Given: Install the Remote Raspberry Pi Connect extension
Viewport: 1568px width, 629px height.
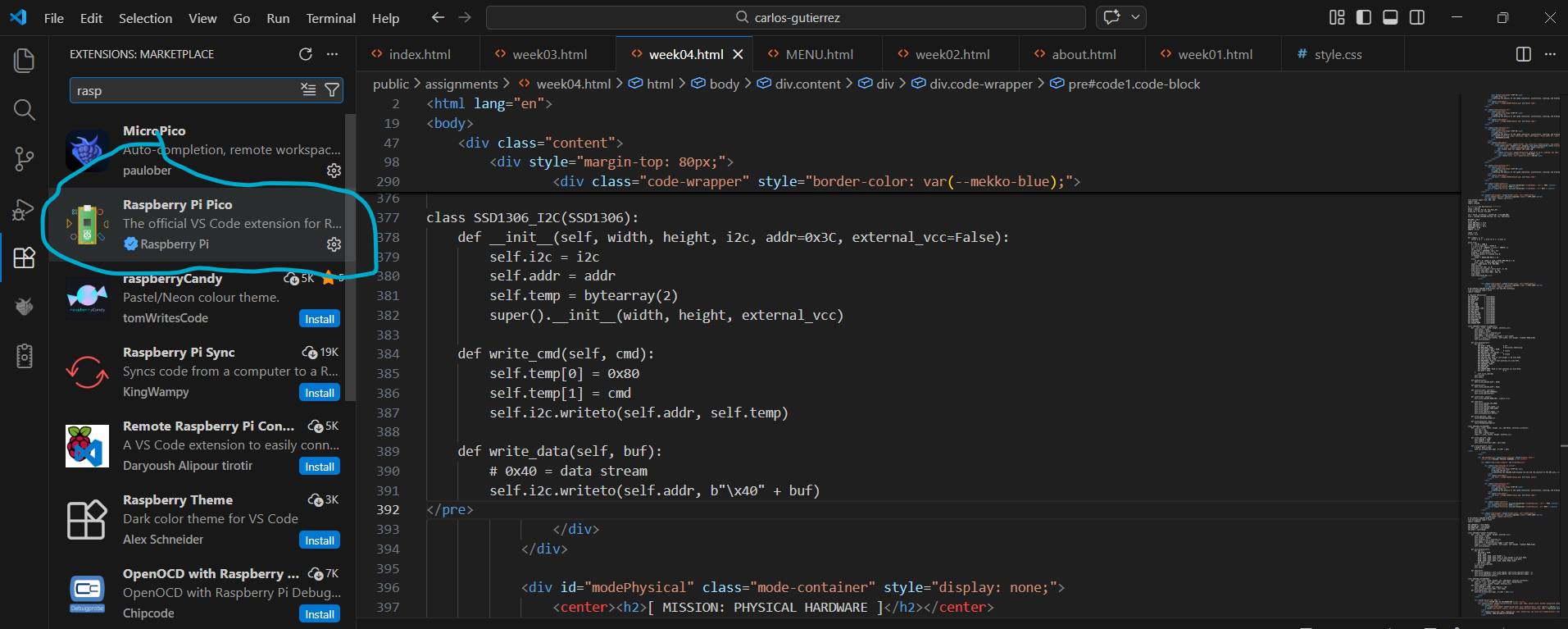Looking at the screenshot, I should point(320,467).
